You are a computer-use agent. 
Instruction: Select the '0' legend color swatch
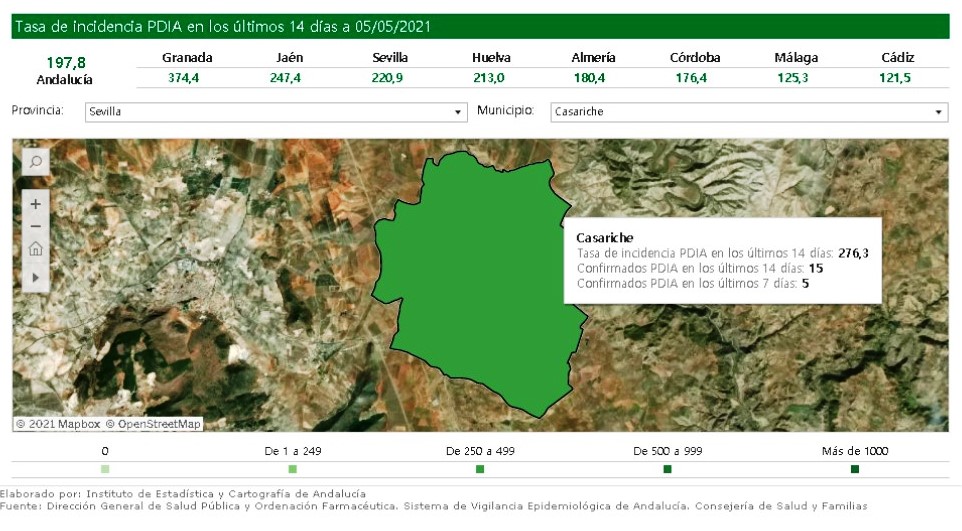[105, 469]
